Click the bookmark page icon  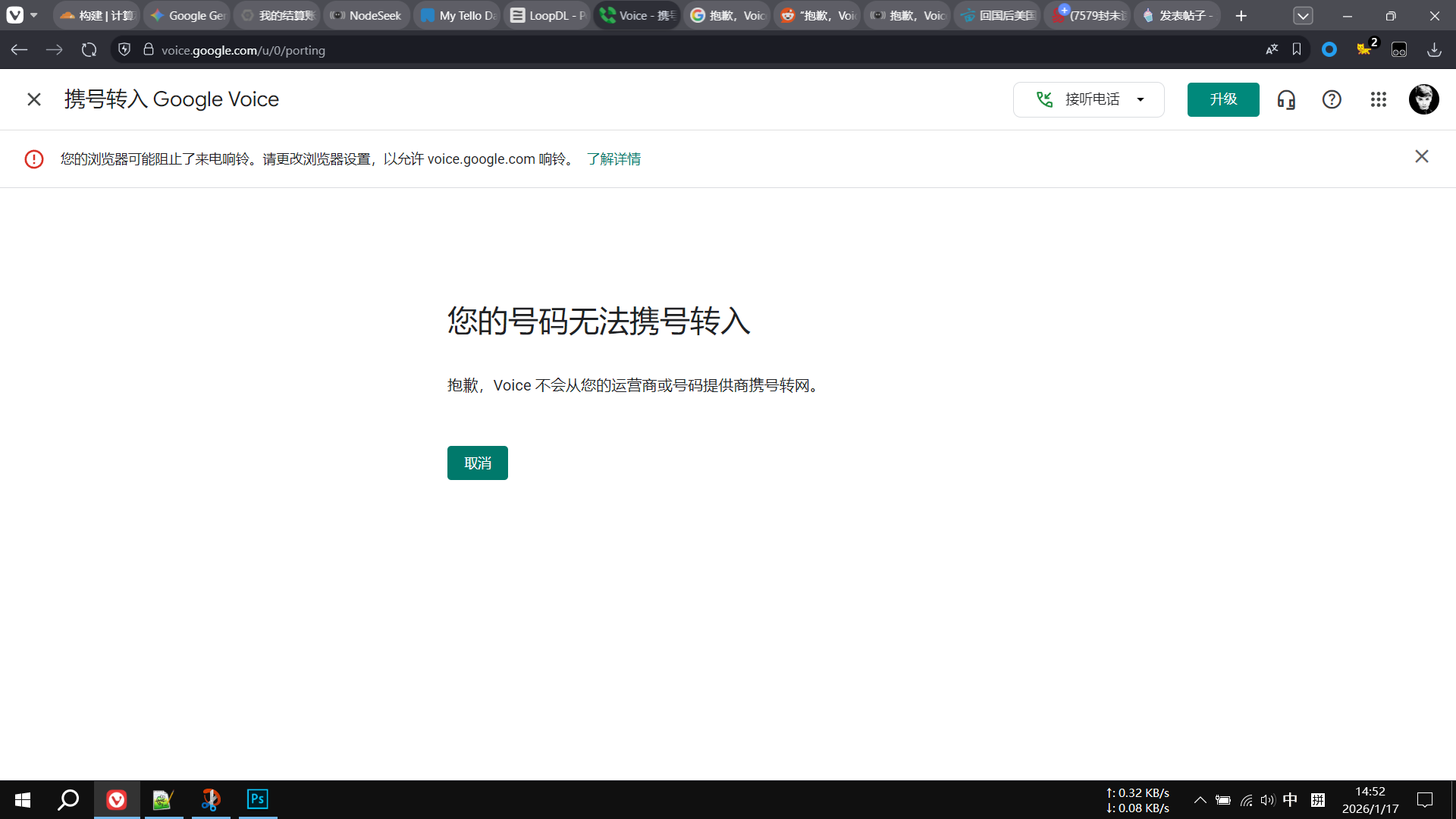pyautogui.click(x=1297, y=49)
